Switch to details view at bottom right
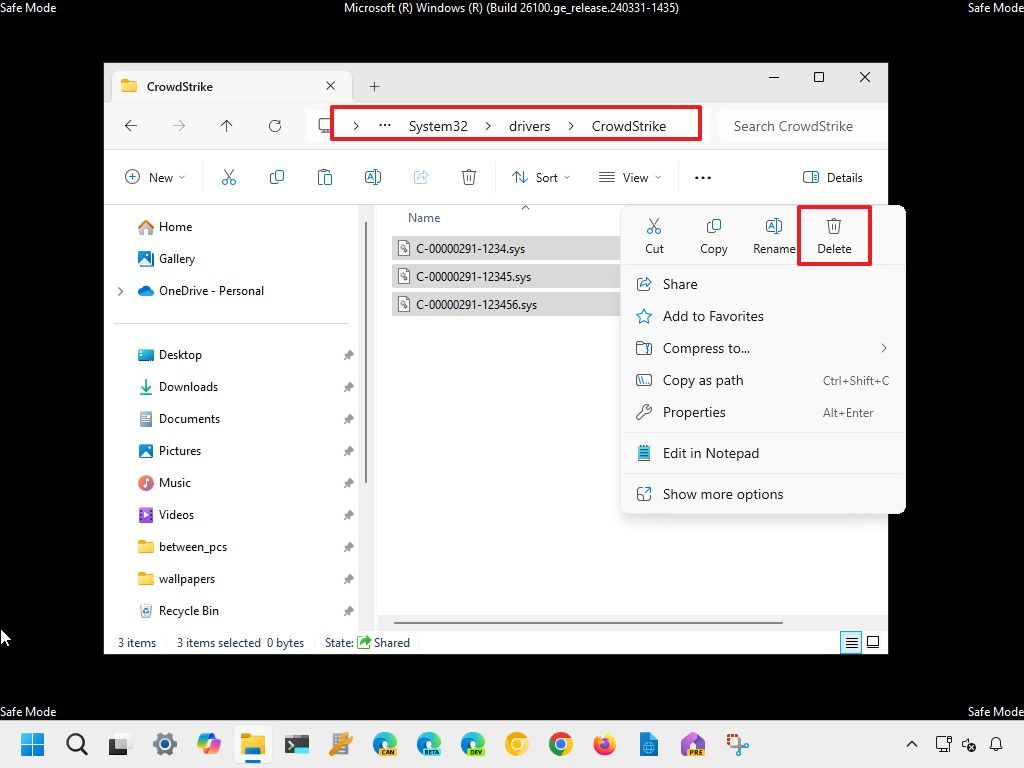 click(850, 642)
